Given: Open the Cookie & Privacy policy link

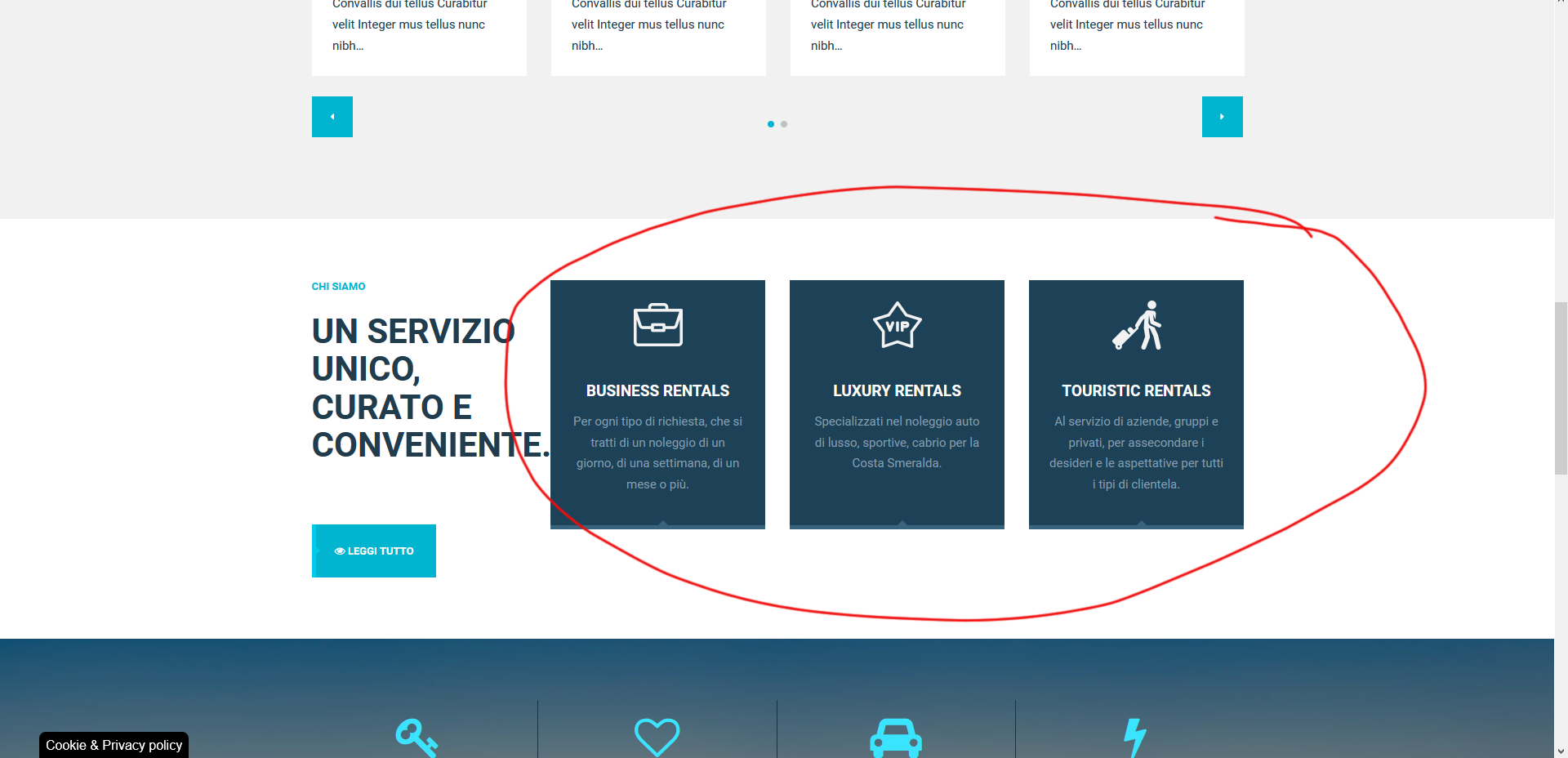Looking at the screenshot, I should (114, 745).
